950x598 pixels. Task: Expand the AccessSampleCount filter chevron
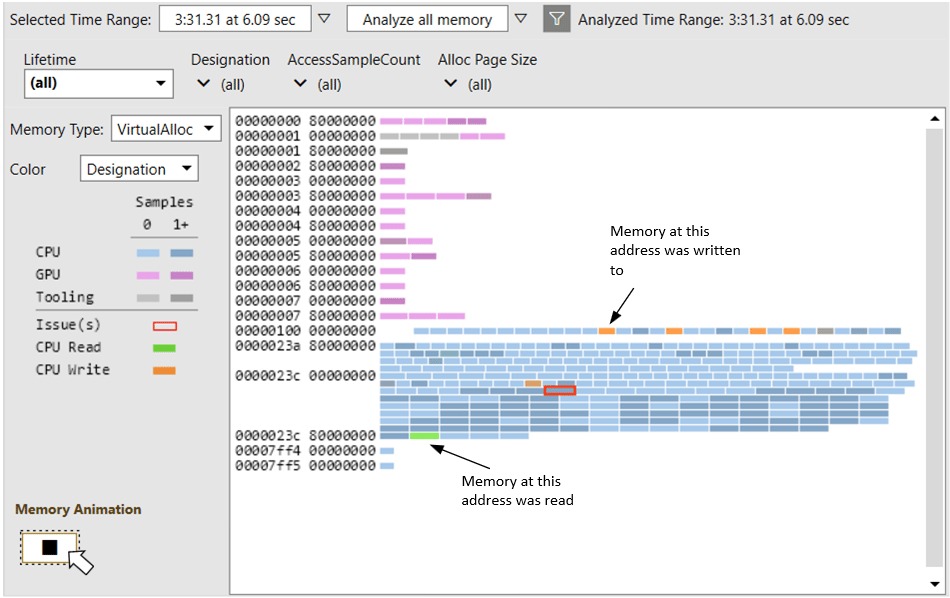tap(300, 84)
